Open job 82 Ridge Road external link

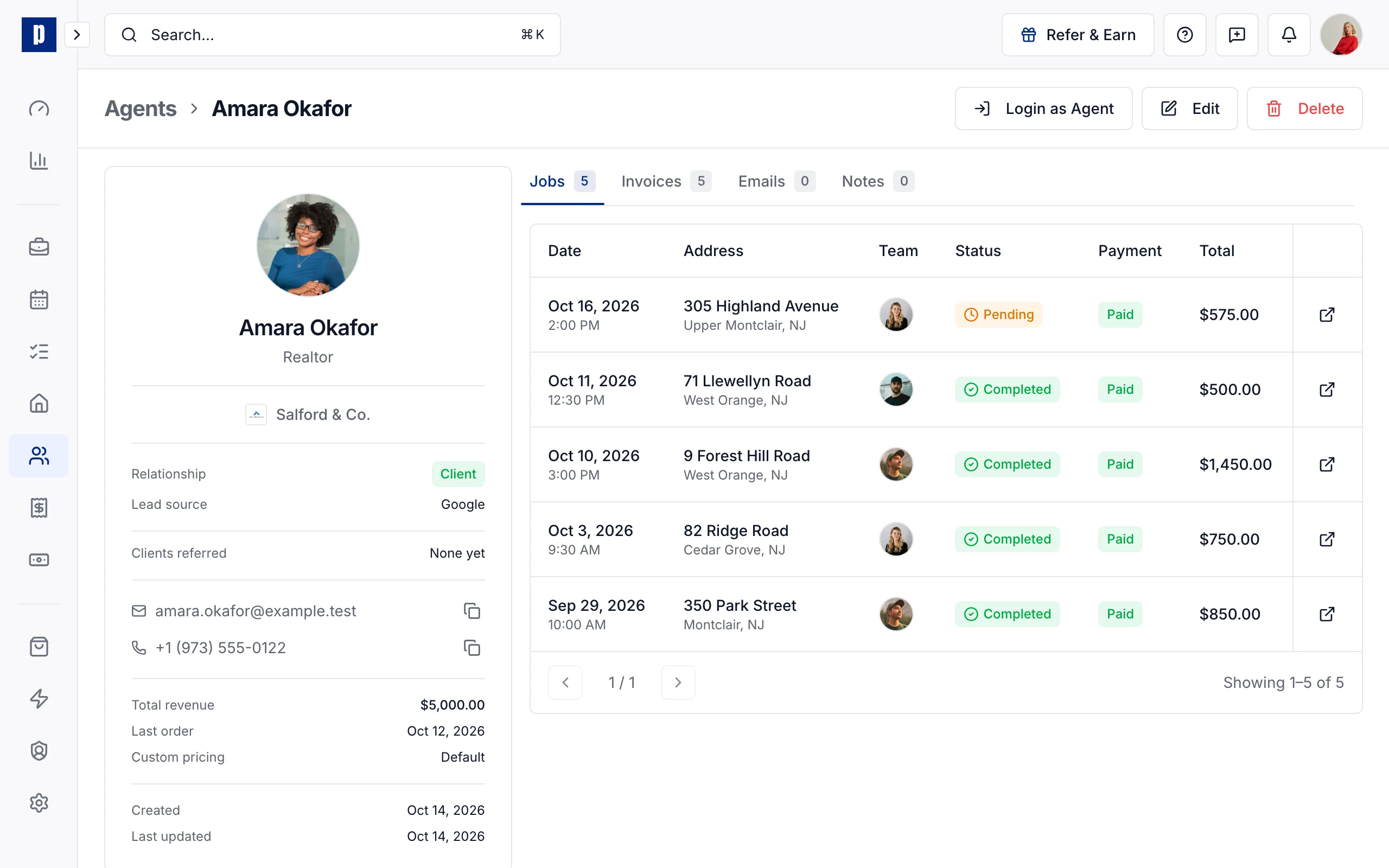tap(1327, 539)
